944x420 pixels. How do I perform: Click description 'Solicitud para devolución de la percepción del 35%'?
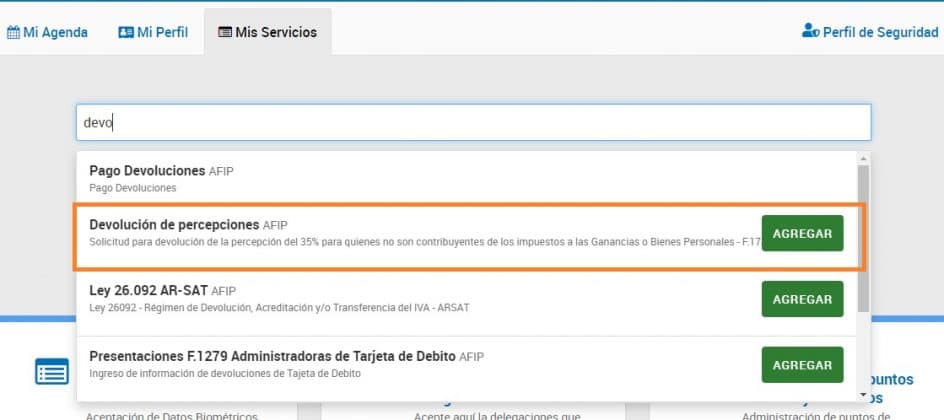coord(424,243)
